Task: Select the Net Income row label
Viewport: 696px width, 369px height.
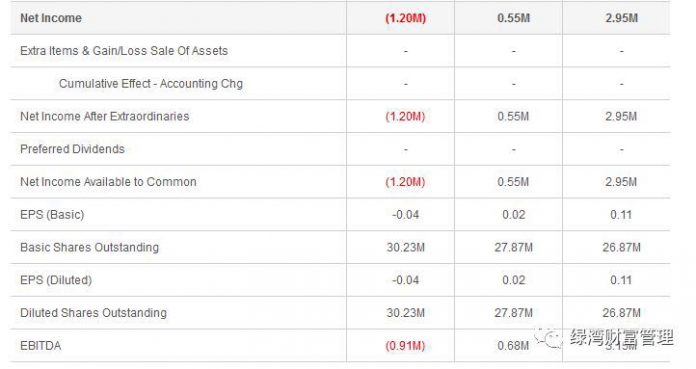Action: coord(51,18)
